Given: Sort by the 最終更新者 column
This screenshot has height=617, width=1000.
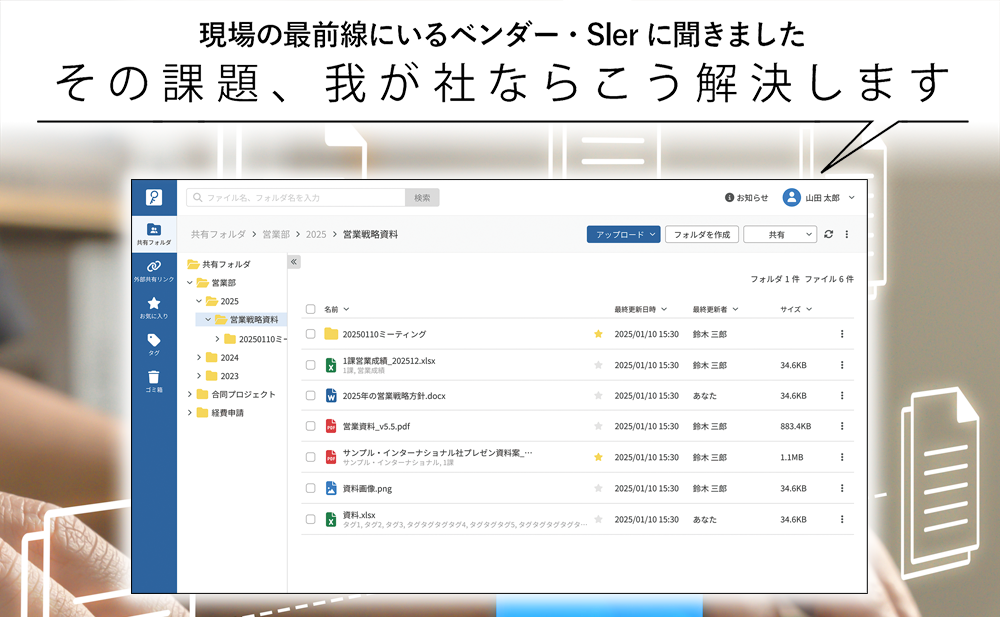Looking at the screenshot, I should [x=716, y=309].
